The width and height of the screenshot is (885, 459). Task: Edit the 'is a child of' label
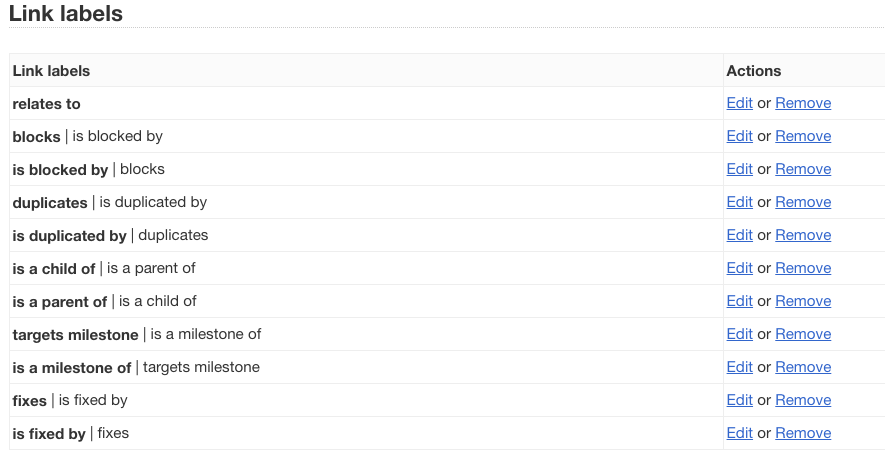(739, 268)
